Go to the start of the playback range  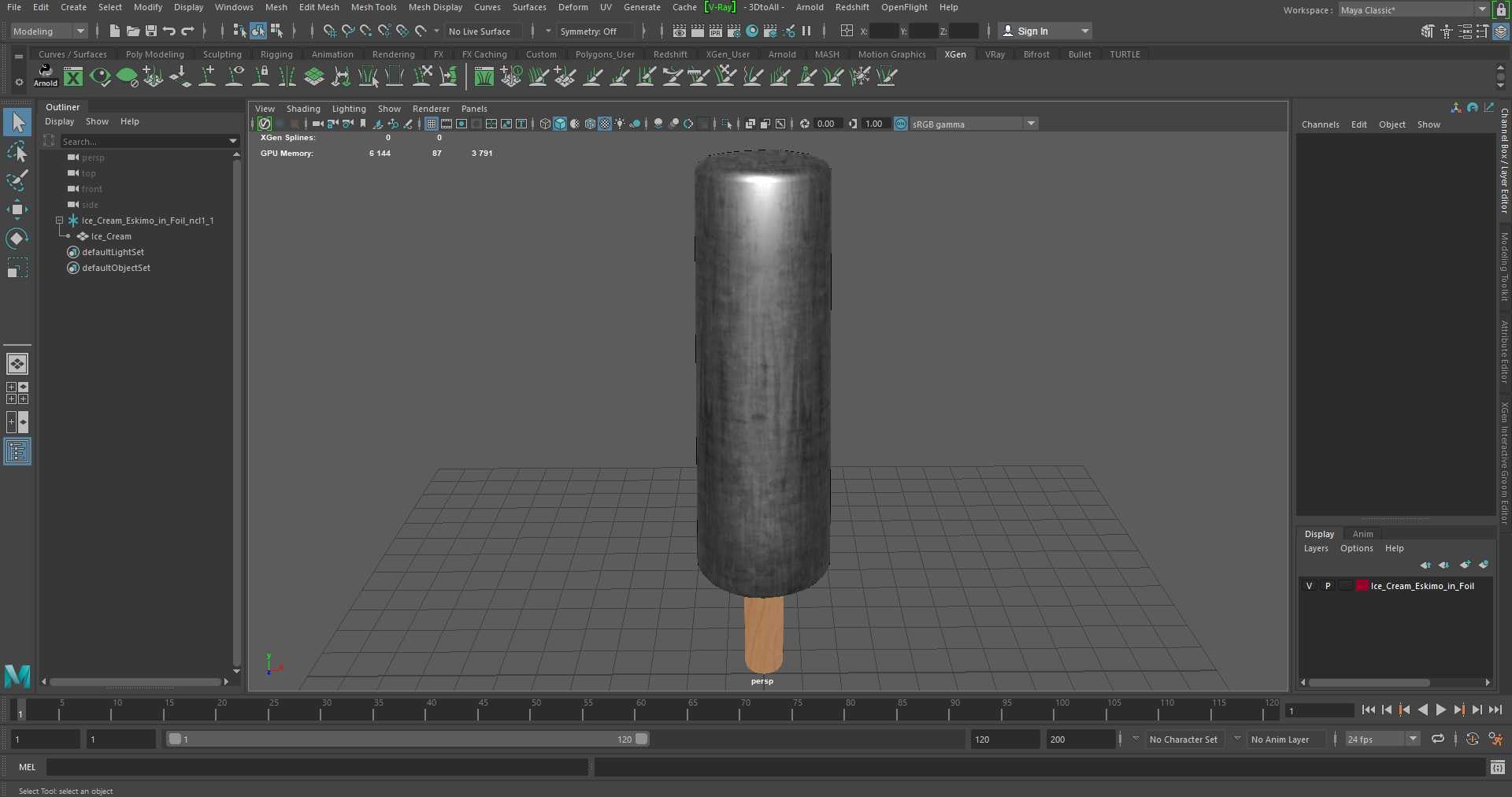click(1369, 710)
